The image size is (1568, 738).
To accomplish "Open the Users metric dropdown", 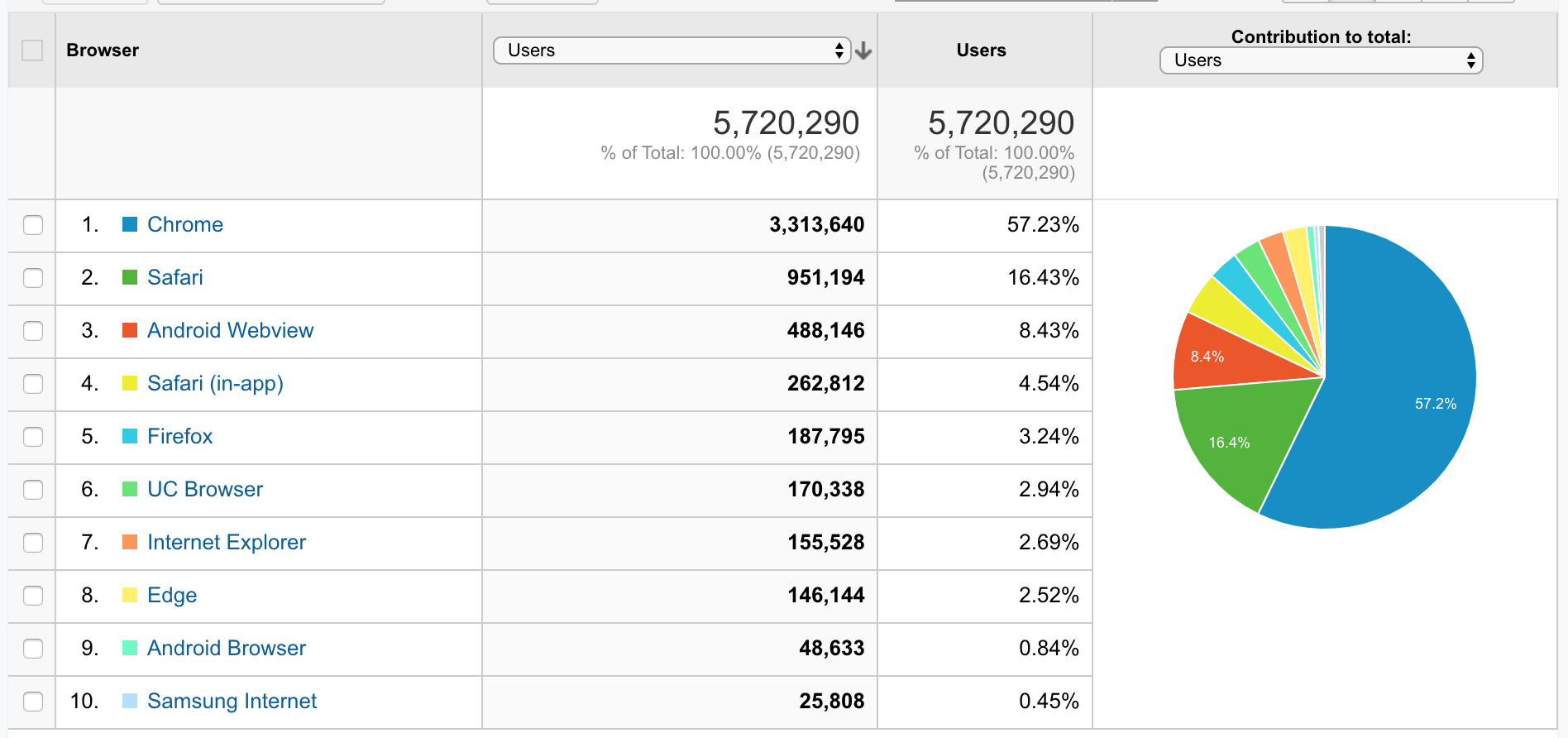I will coord(672,50).
